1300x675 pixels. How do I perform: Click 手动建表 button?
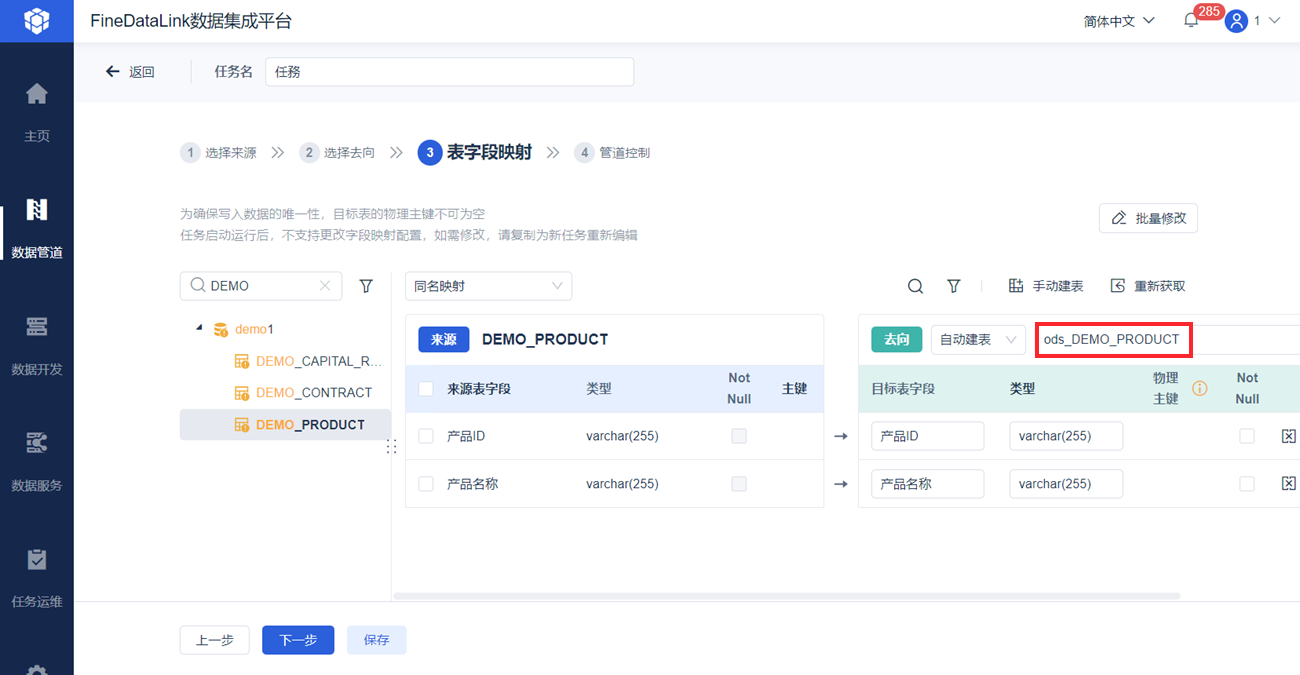click(1046, 286)
